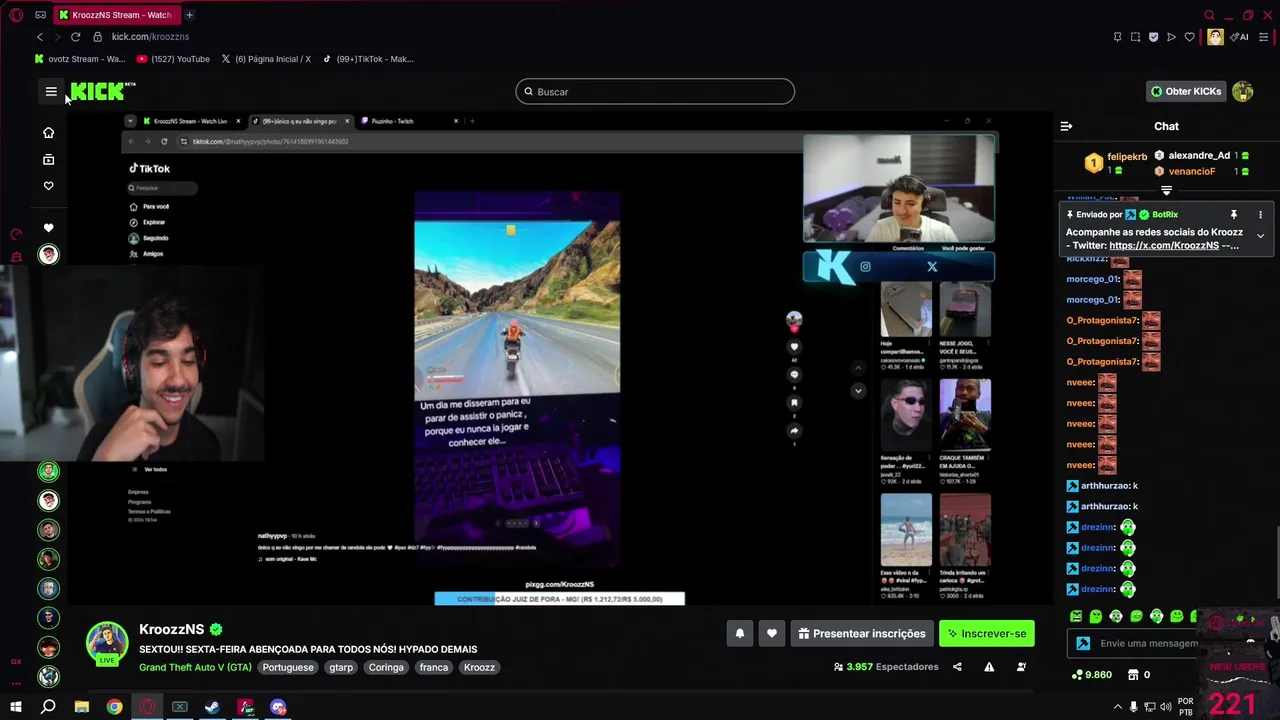Open the ovotz Stream bookmark
Image resolution: width=1280 pixels, height=720 pixels.
click(x=80, y=59)
